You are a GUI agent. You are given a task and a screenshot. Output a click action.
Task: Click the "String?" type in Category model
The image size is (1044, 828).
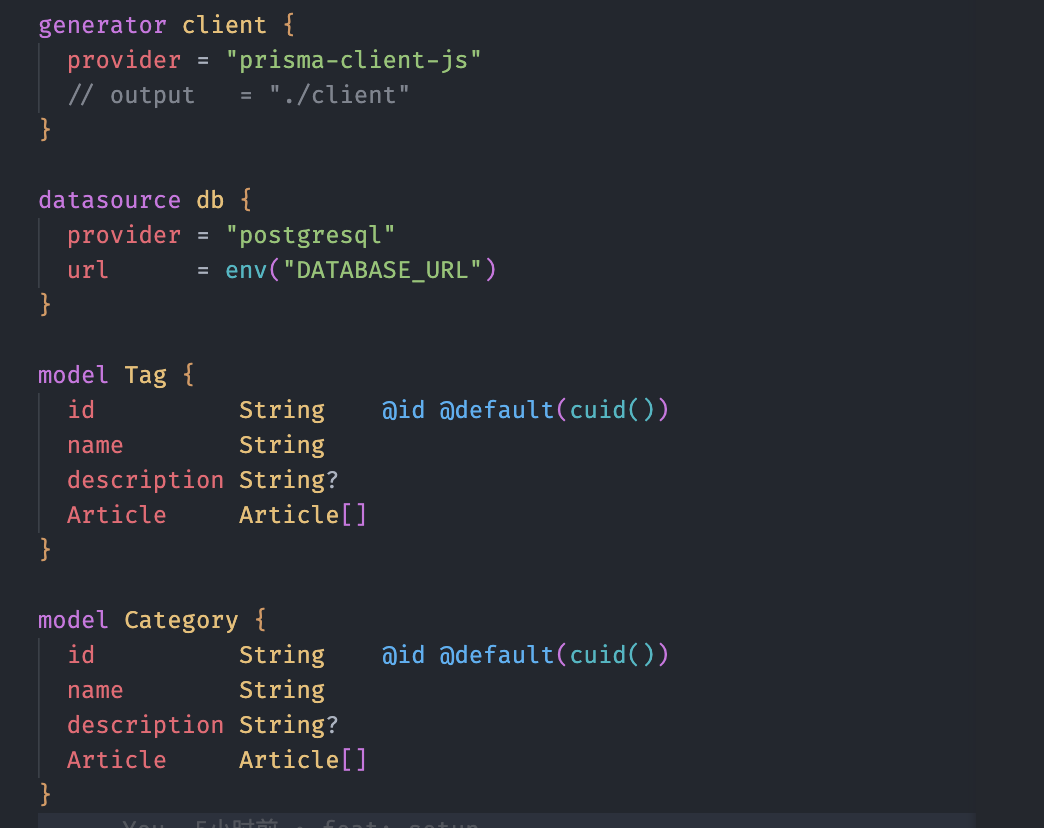[x=289, y=725]
